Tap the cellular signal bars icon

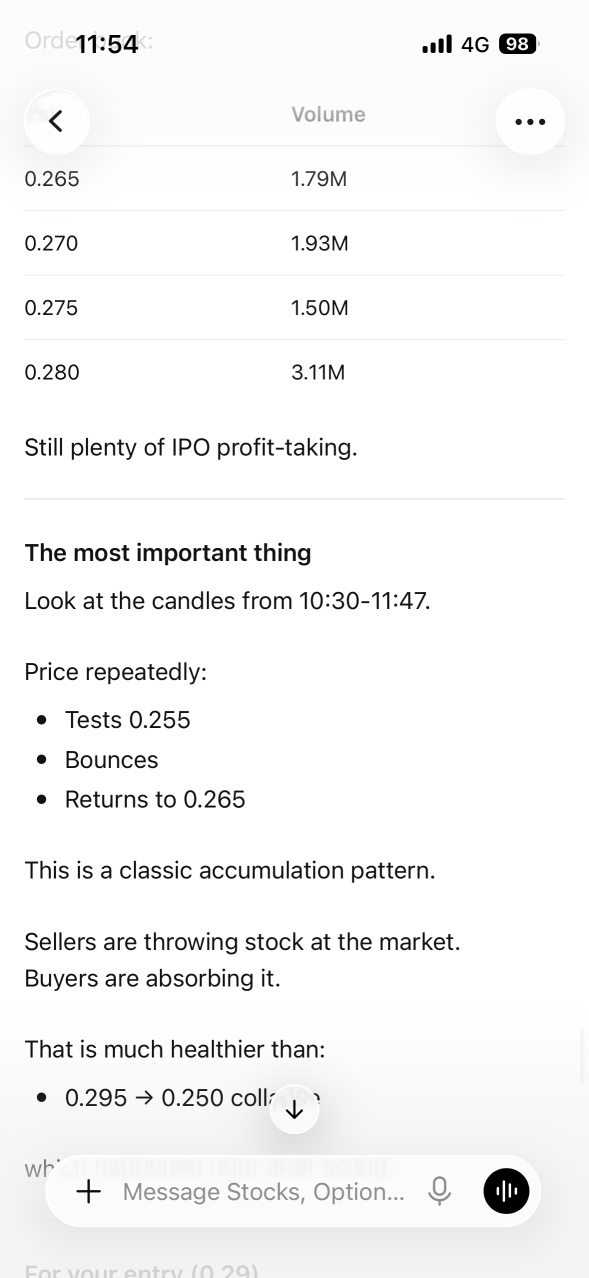pyautogui.click(x=438, y=45)
